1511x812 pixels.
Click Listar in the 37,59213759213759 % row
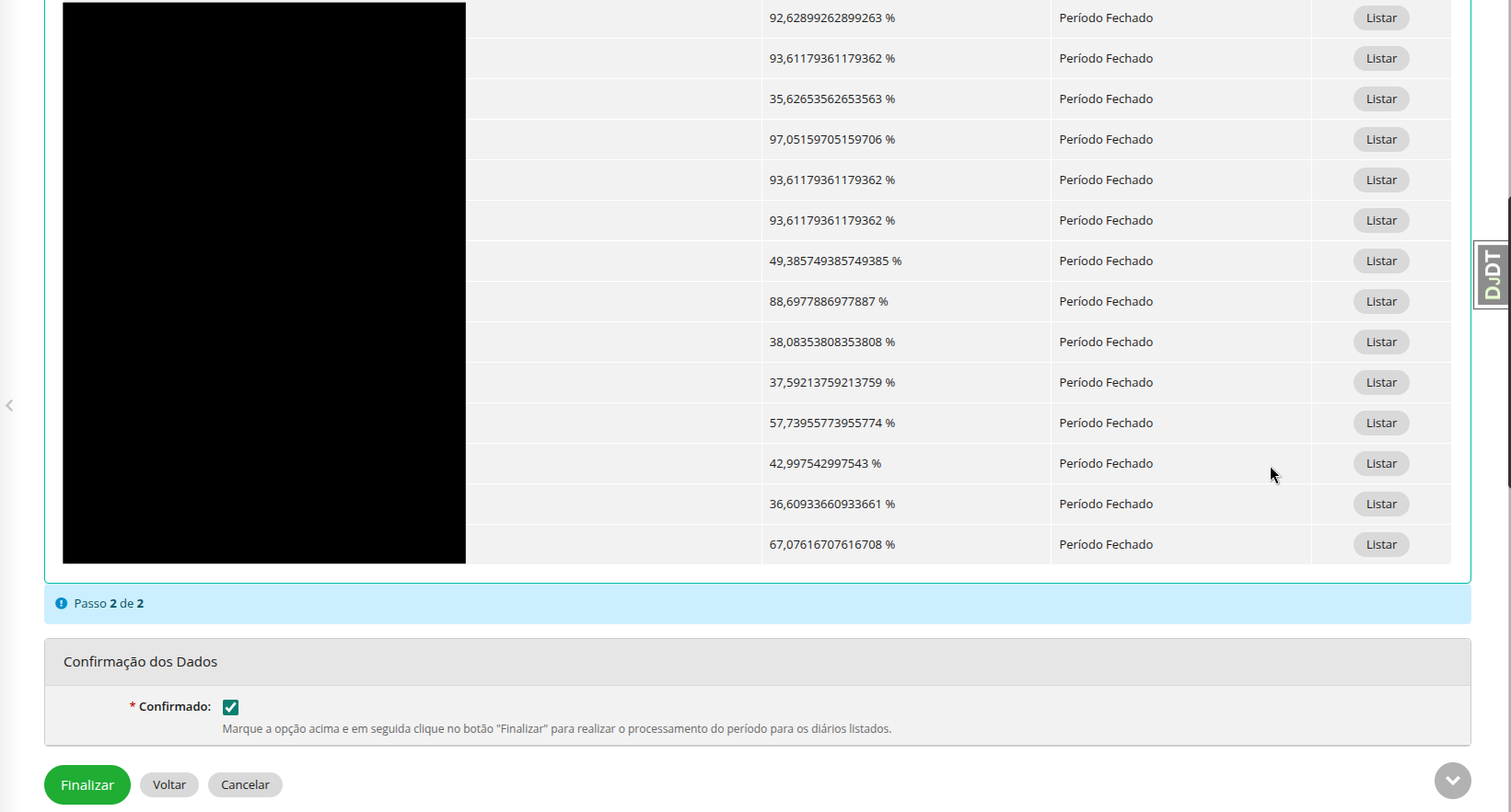coord(1381,383)
